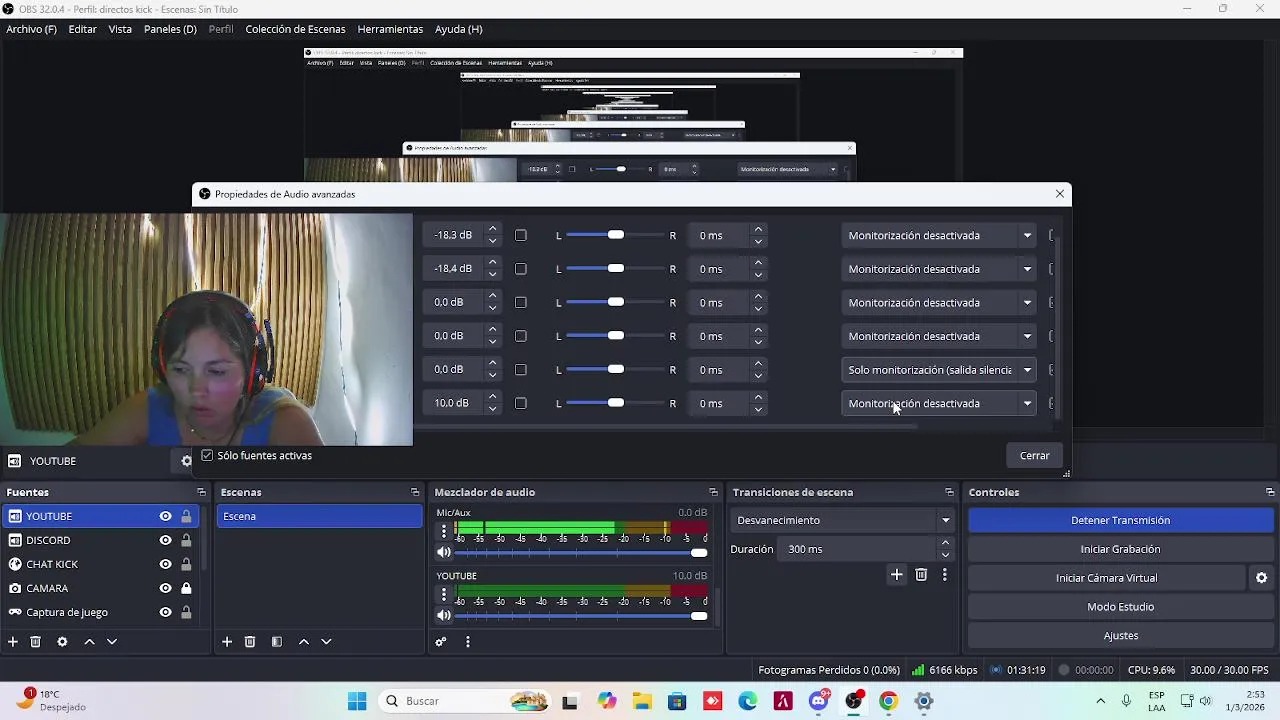This screenshot has height=720, width=1280.
Task: Select DISCORD source in Fuentes list
Action: 100,540
